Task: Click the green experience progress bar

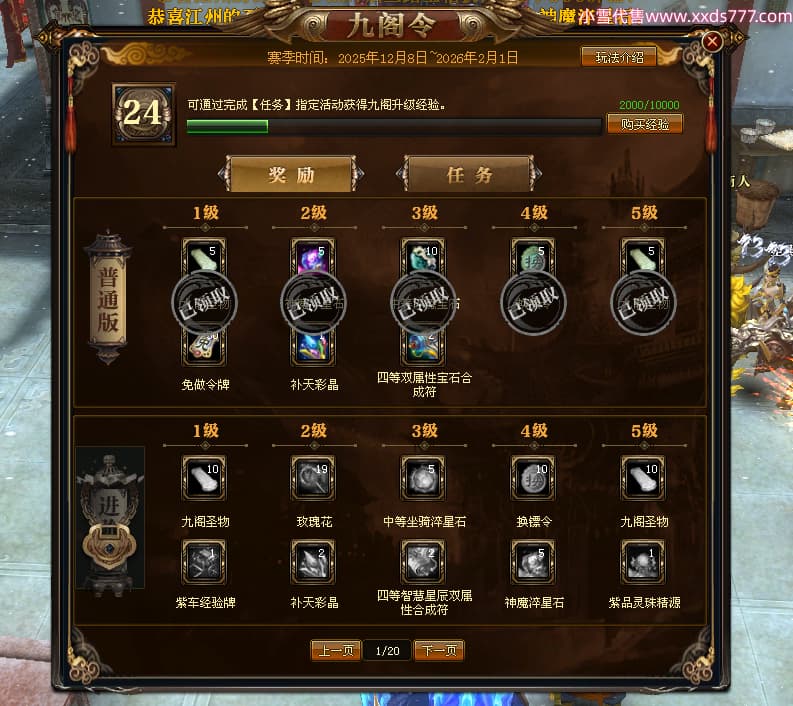Action: pyautogui.click(x=394, y=126)
